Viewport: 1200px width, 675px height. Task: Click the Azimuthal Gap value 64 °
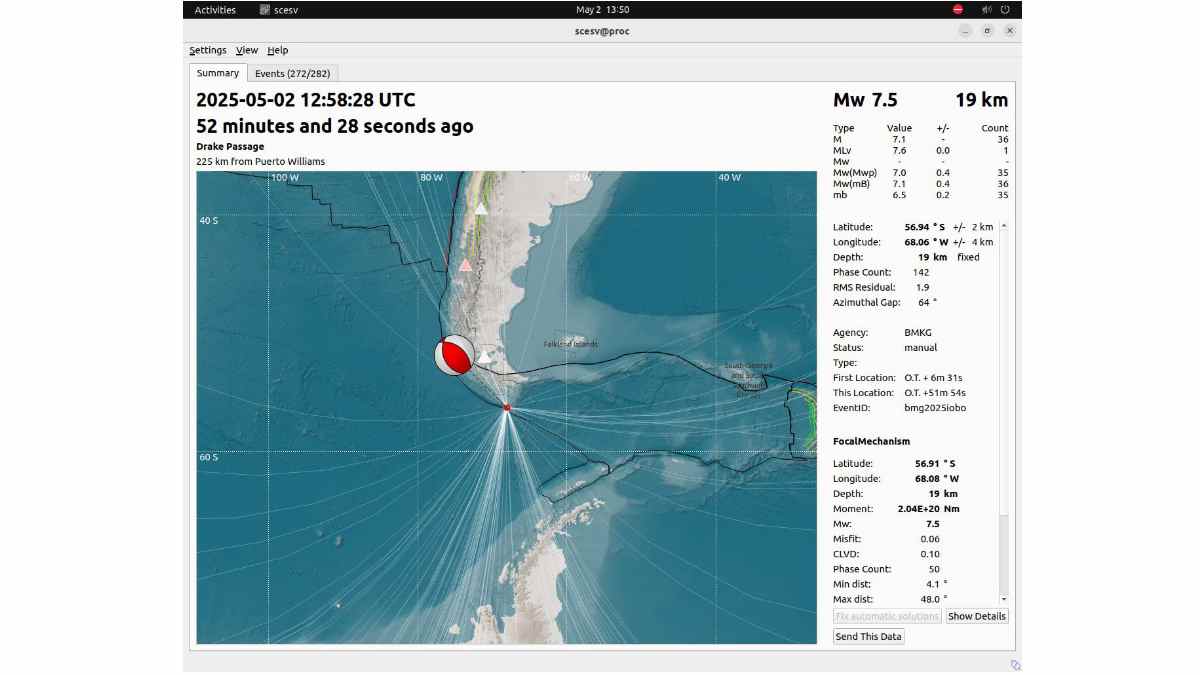pos(927,302)
